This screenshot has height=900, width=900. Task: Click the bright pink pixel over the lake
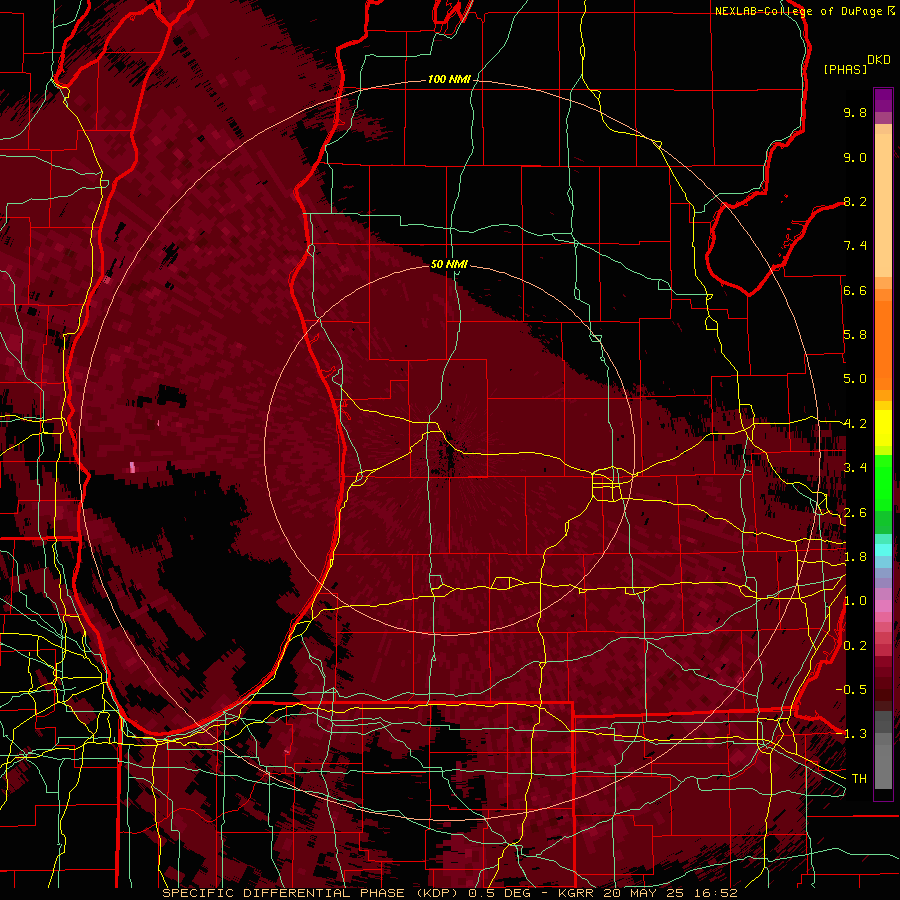pyautogui.click(x=133, y=467)
